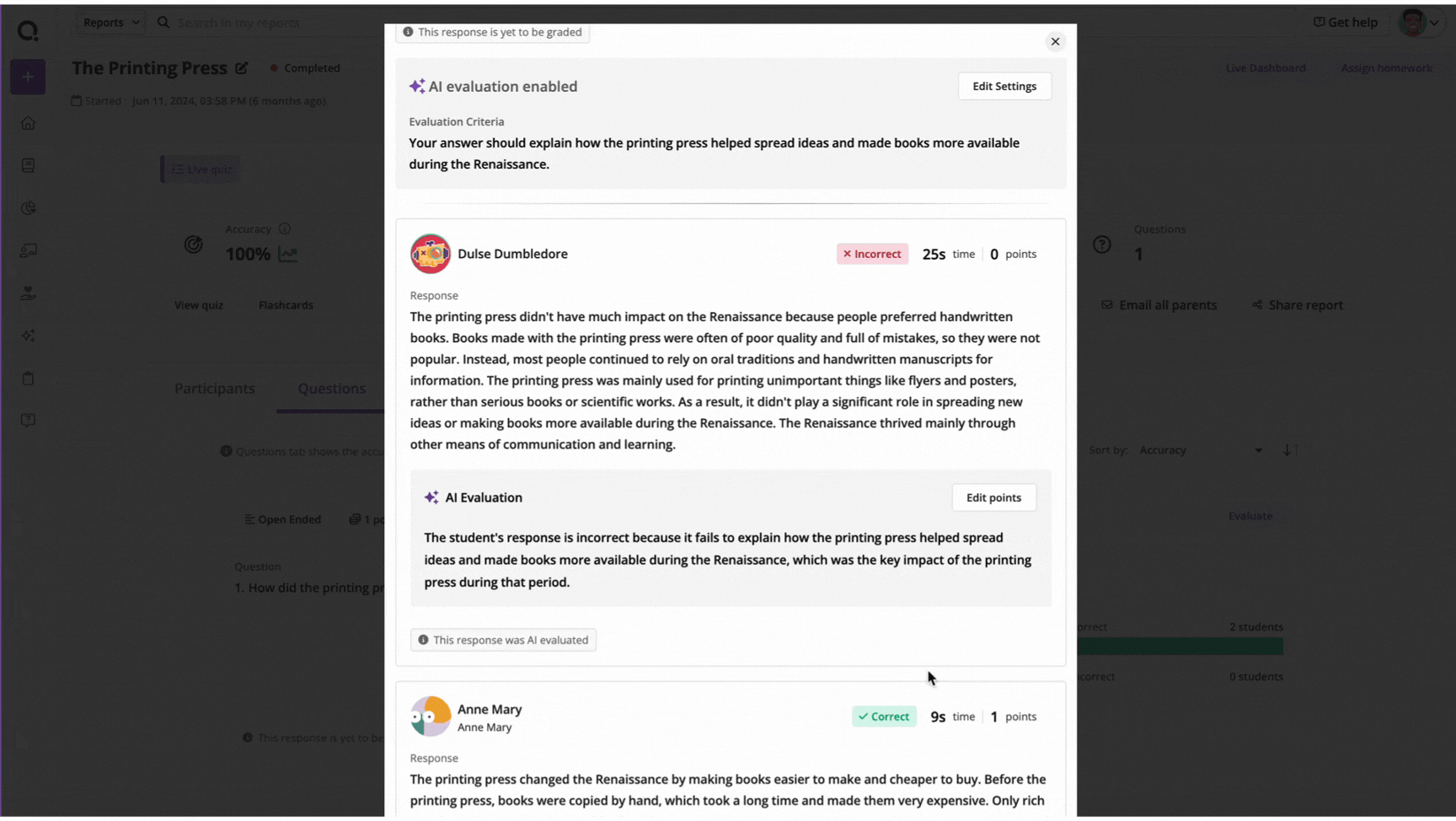Click the sparkle AI icon in sidebar
Screen dimensions: 1456x821
pyautogui.click(x=28, y=335)
